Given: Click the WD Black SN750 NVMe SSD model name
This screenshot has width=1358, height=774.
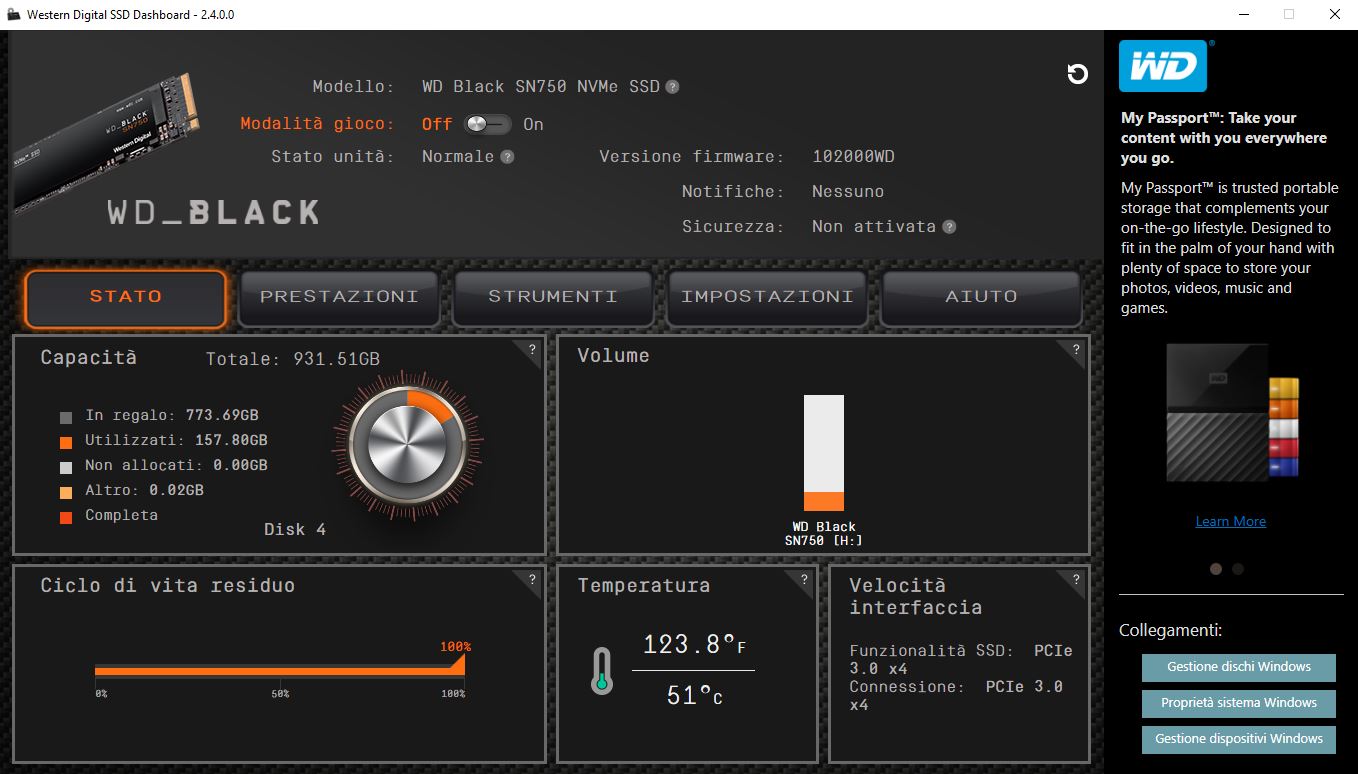Looking at the screenshot, I should 541,87.
